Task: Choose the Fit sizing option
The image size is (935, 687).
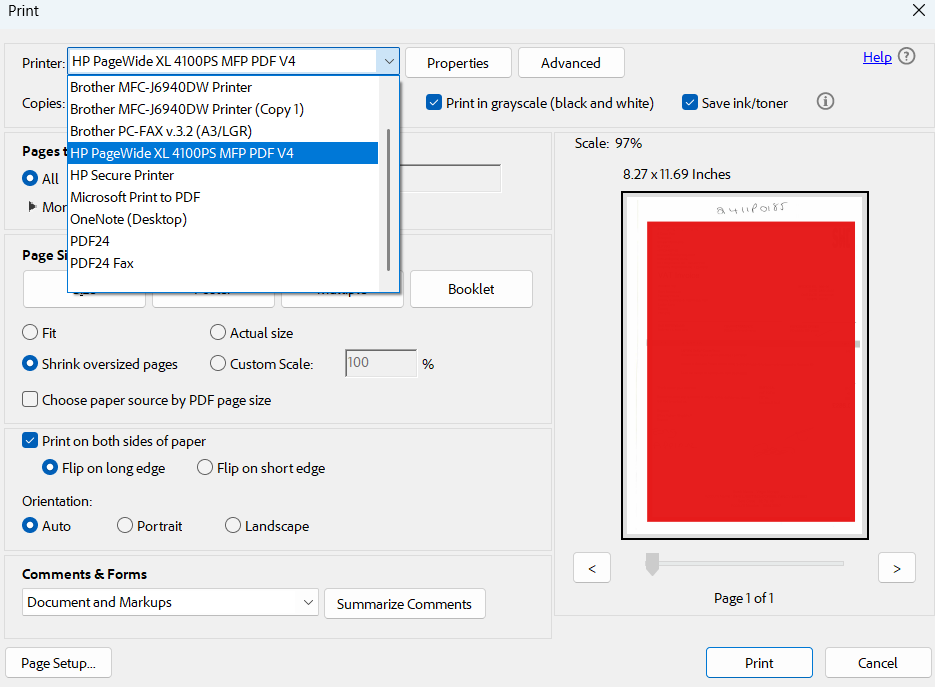Action: click(30, 332)
